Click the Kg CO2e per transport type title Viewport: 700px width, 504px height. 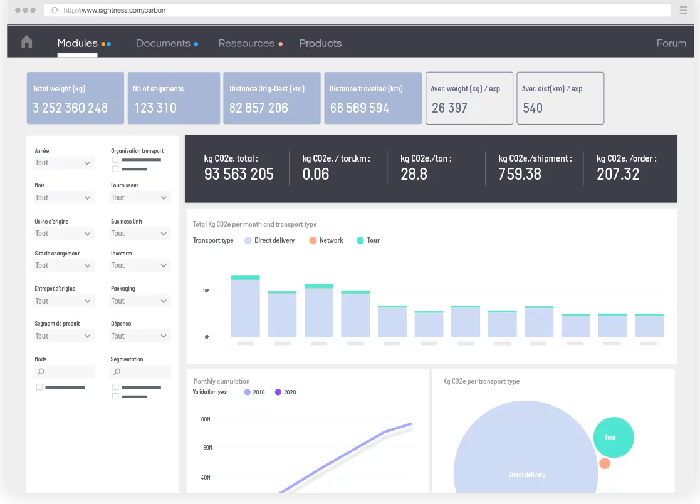[x=481, y=382]
